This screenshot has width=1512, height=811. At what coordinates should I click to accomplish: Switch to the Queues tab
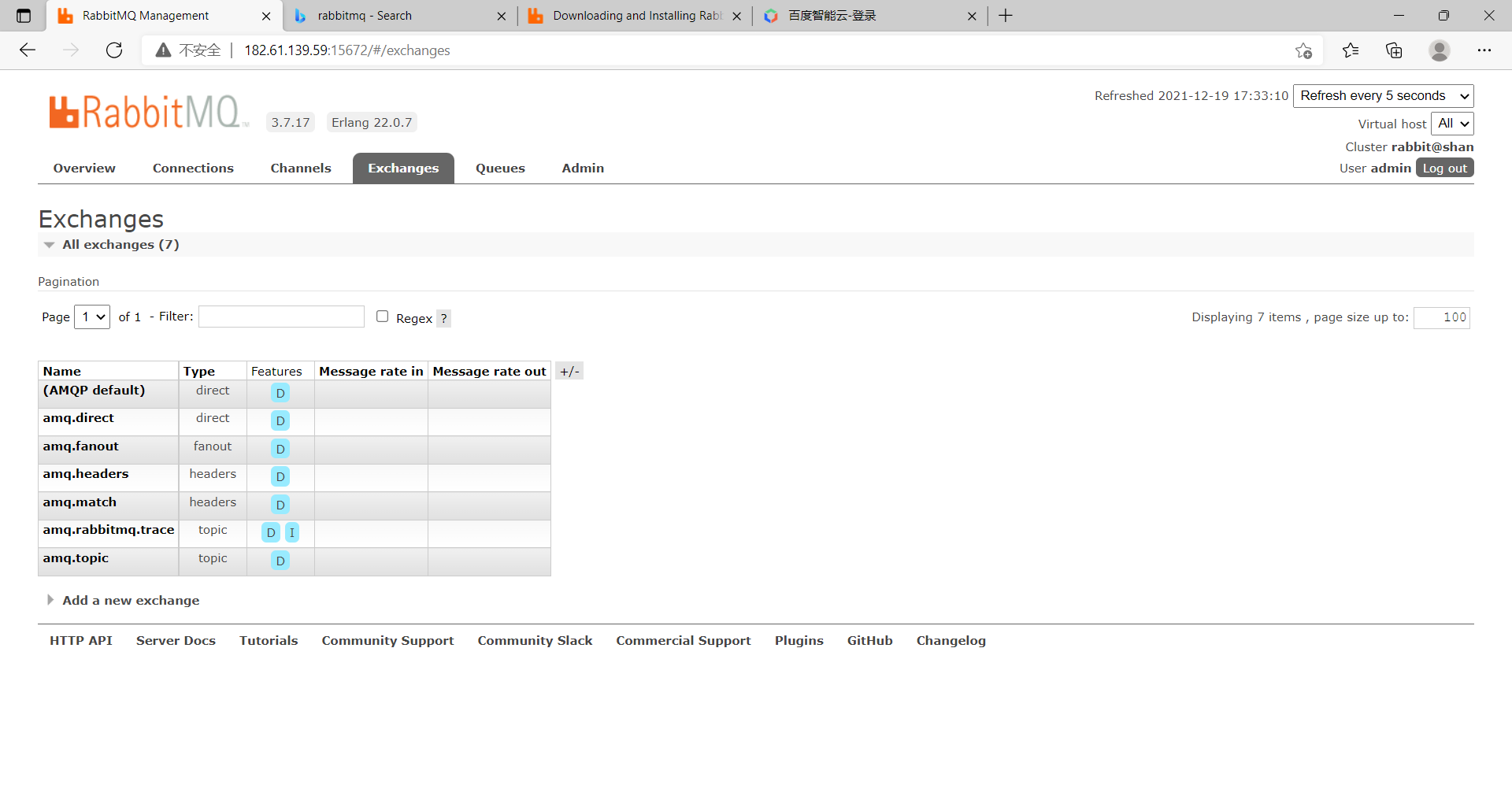(500, 168)
